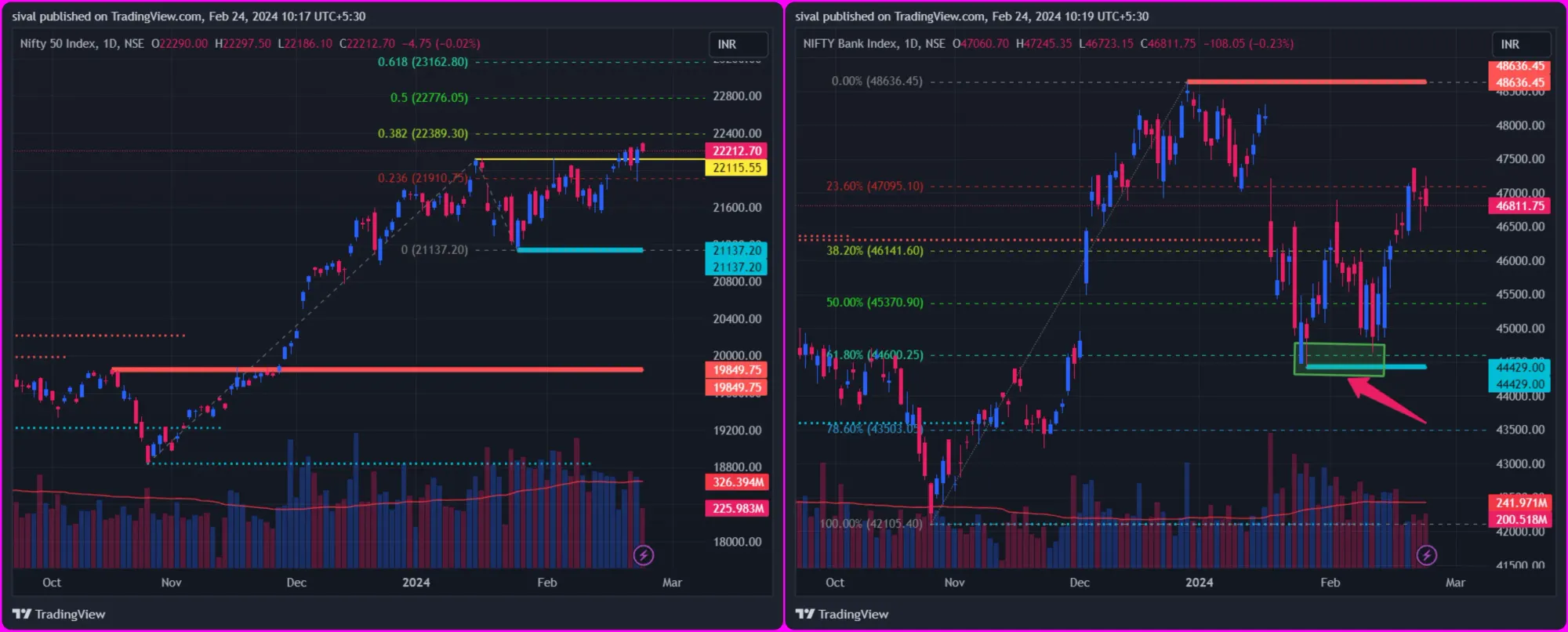Click 2024 on the Nifty 50 time axis
The height and width of the screenshot is (632, 1568).
click(x=416, y=583)
